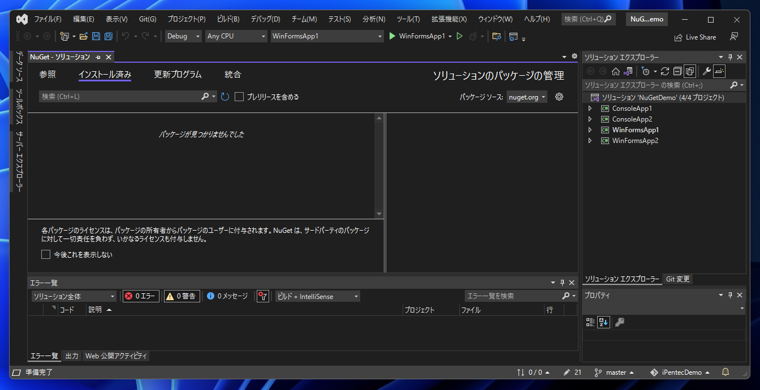Click the Undo arrow icon

(x=125, y=36)
